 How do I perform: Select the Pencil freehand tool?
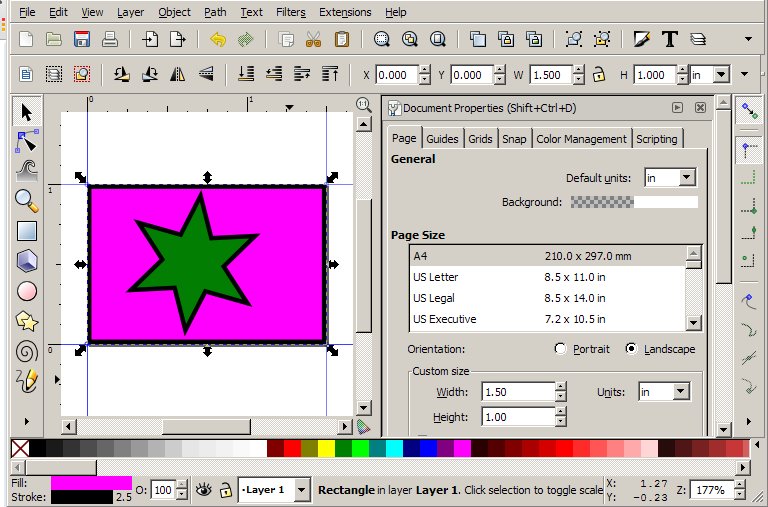pos(27,381)
